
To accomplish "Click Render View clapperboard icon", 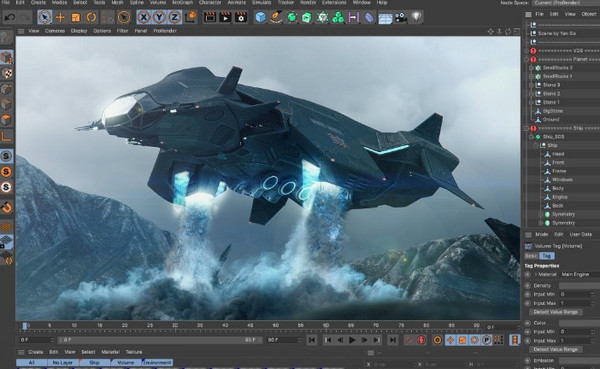I will (x=210, y=17).
